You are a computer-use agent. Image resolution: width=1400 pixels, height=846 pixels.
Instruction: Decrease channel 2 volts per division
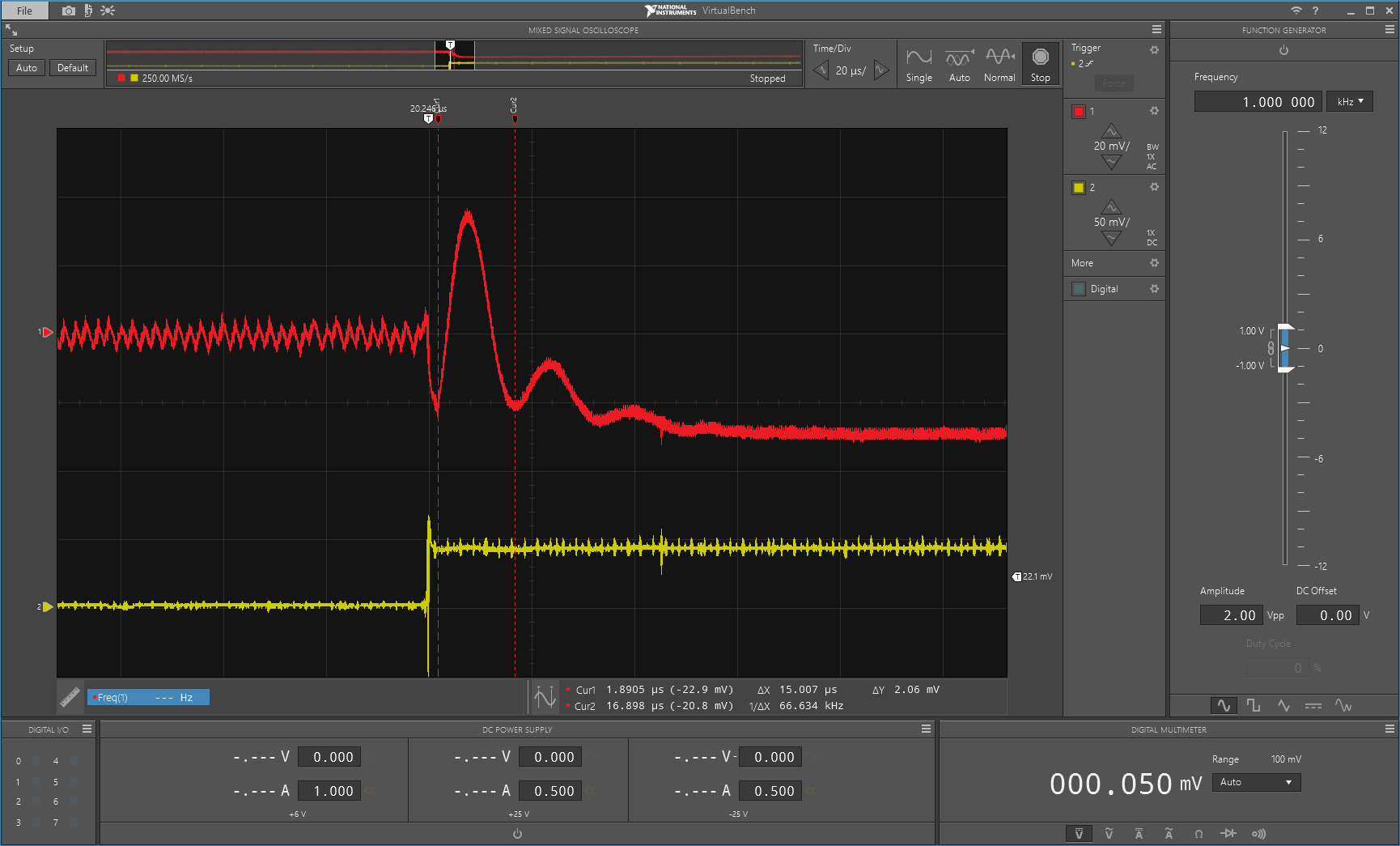1111,238
